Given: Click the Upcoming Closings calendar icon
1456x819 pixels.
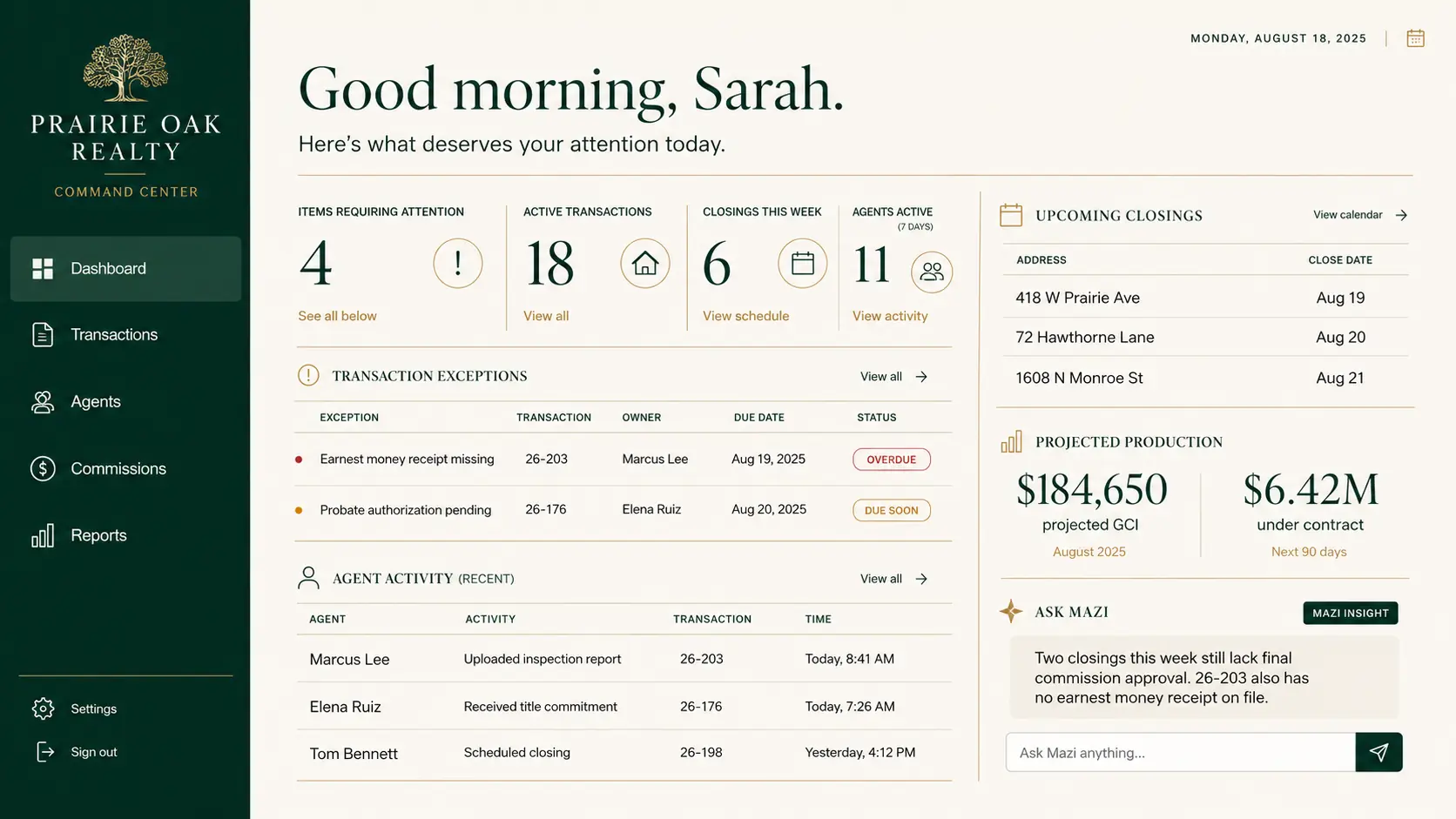Looking at the screenshot, I should pos(1011,215).
